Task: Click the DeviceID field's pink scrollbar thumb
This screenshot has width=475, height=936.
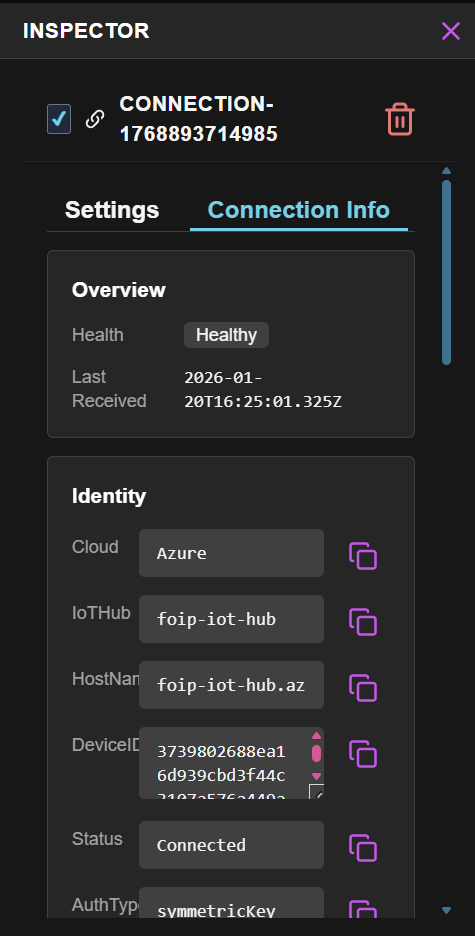Action: point(316,753)
